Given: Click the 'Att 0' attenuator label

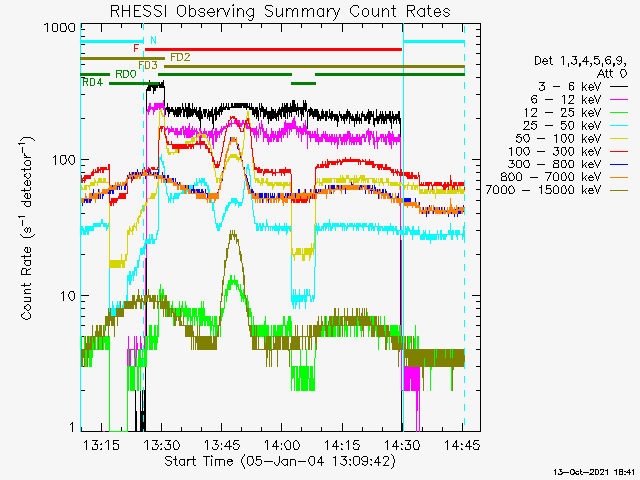Looking at the screenshot, I should click(612, 74).
